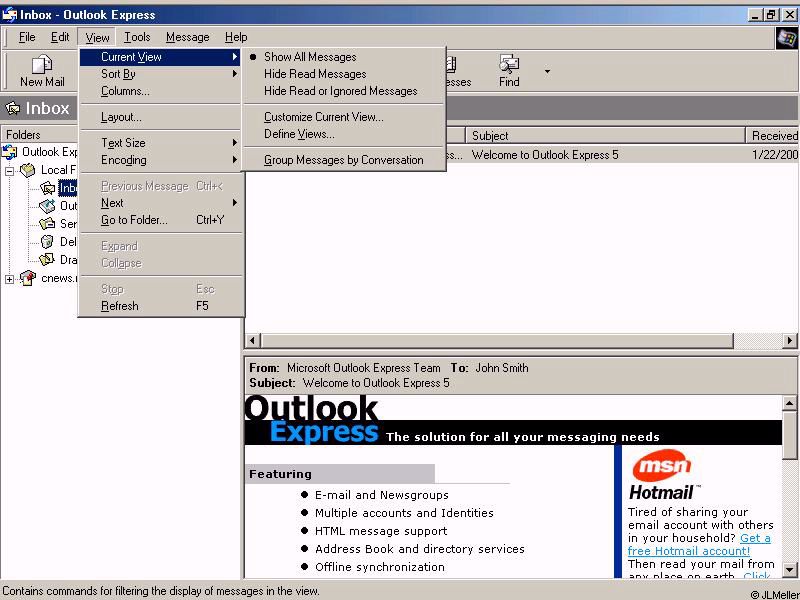Choose Define Views from submenu
The width and height of the screenshot is (800, 600).
pos(344,134)
